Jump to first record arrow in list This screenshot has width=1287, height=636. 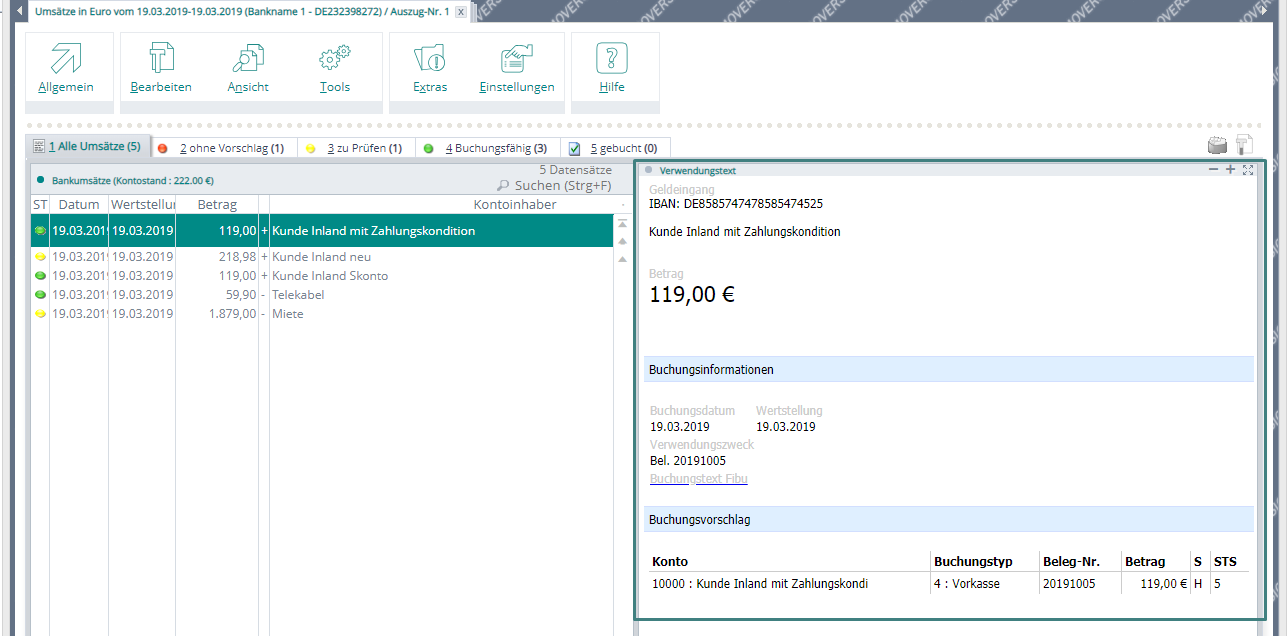pyautogui.click(x=622, y=223)
